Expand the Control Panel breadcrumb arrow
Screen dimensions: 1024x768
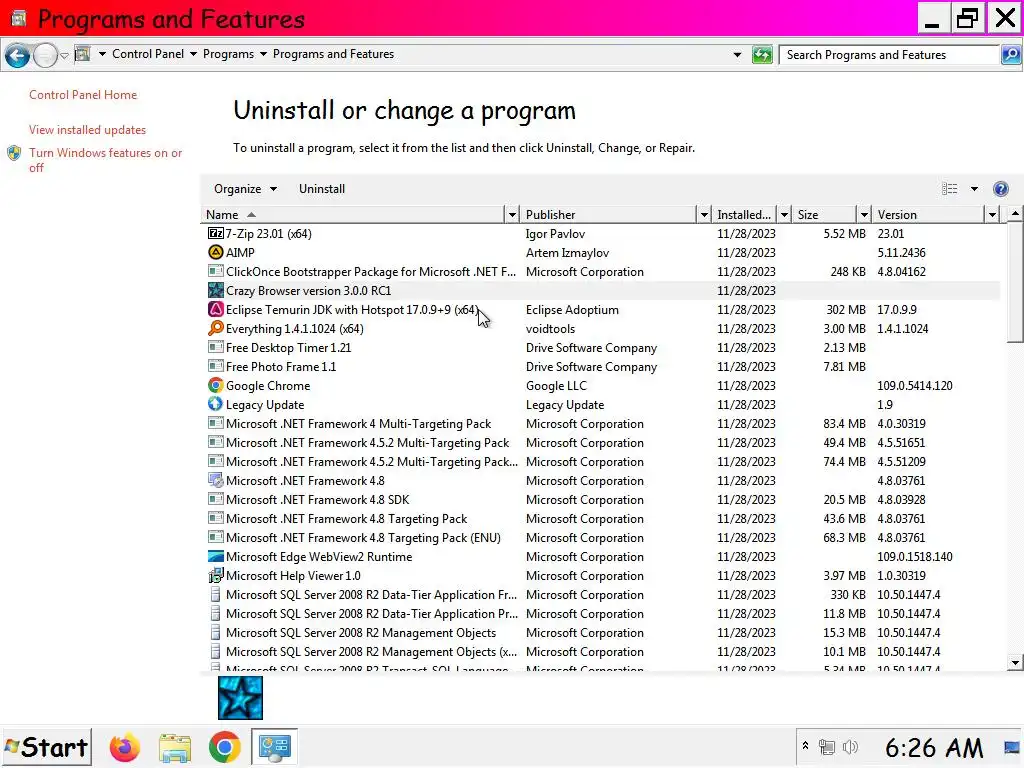point(193,54)
